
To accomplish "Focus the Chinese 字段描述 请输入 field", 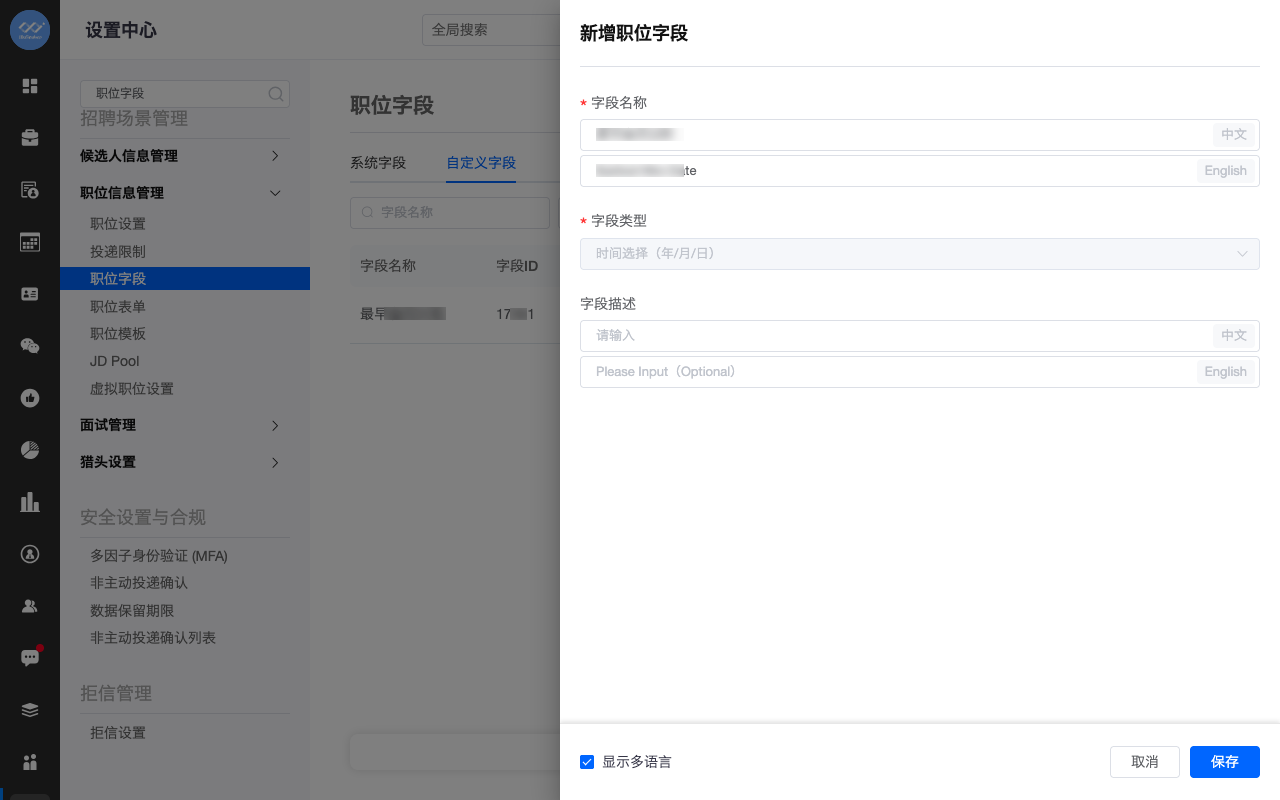I will (920, 336).
